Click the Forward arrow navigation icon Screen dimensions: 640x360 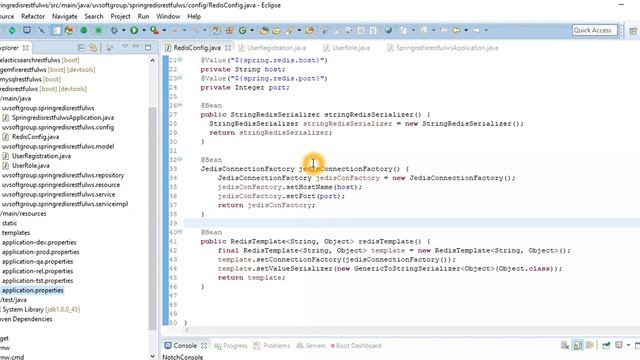coord(476,30)
